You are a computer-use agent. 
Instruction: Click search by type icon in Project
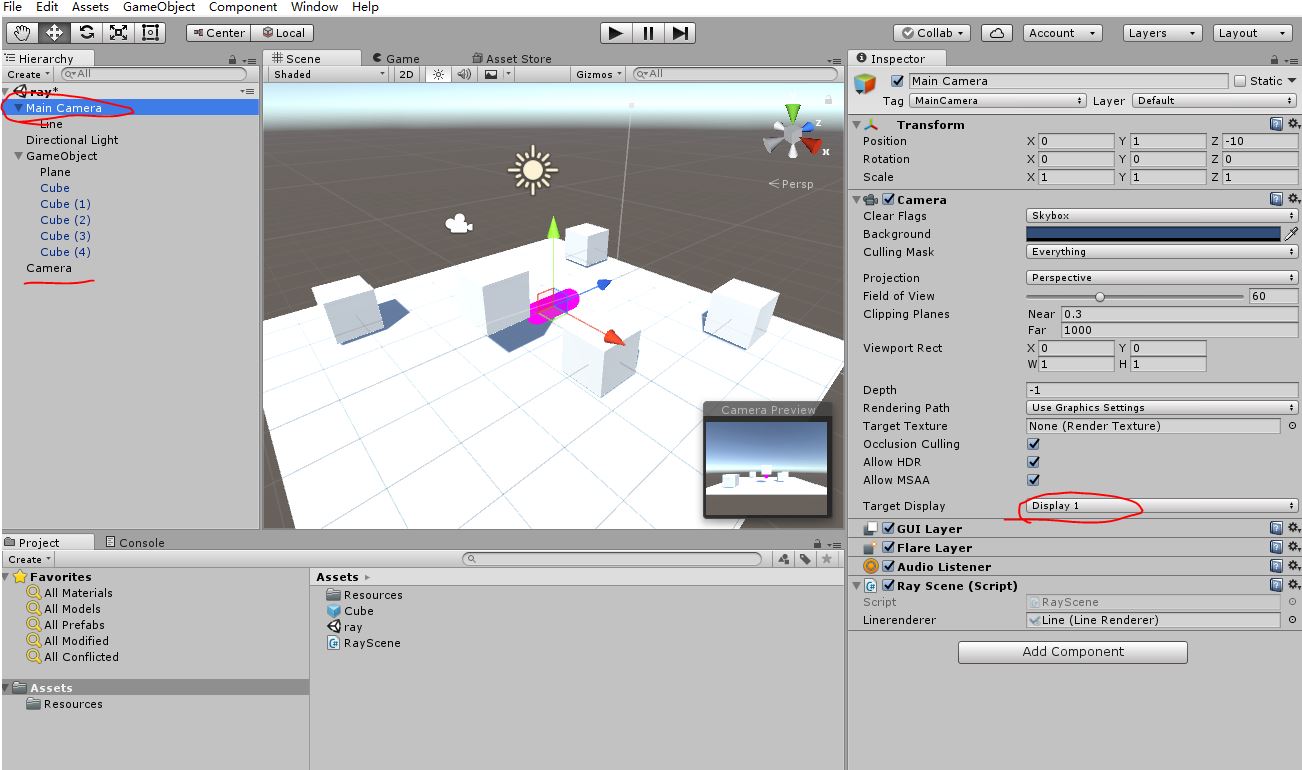coord(784,559)
